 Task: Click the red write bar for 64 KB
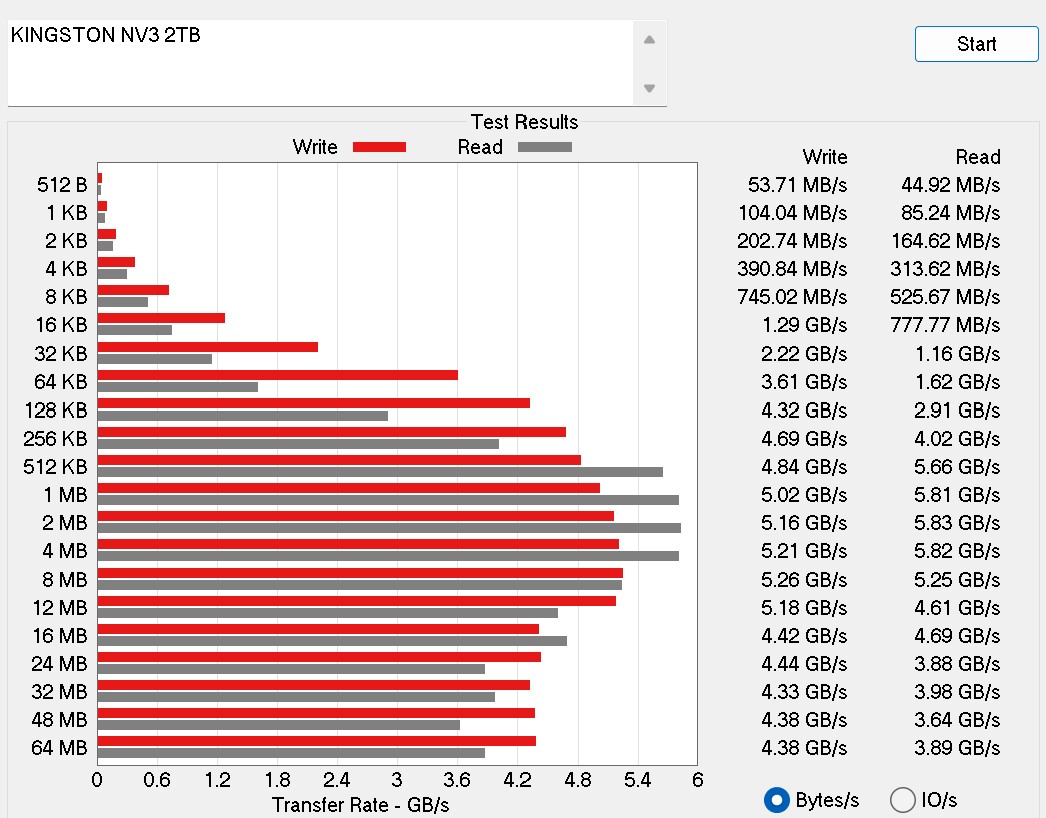277,375
